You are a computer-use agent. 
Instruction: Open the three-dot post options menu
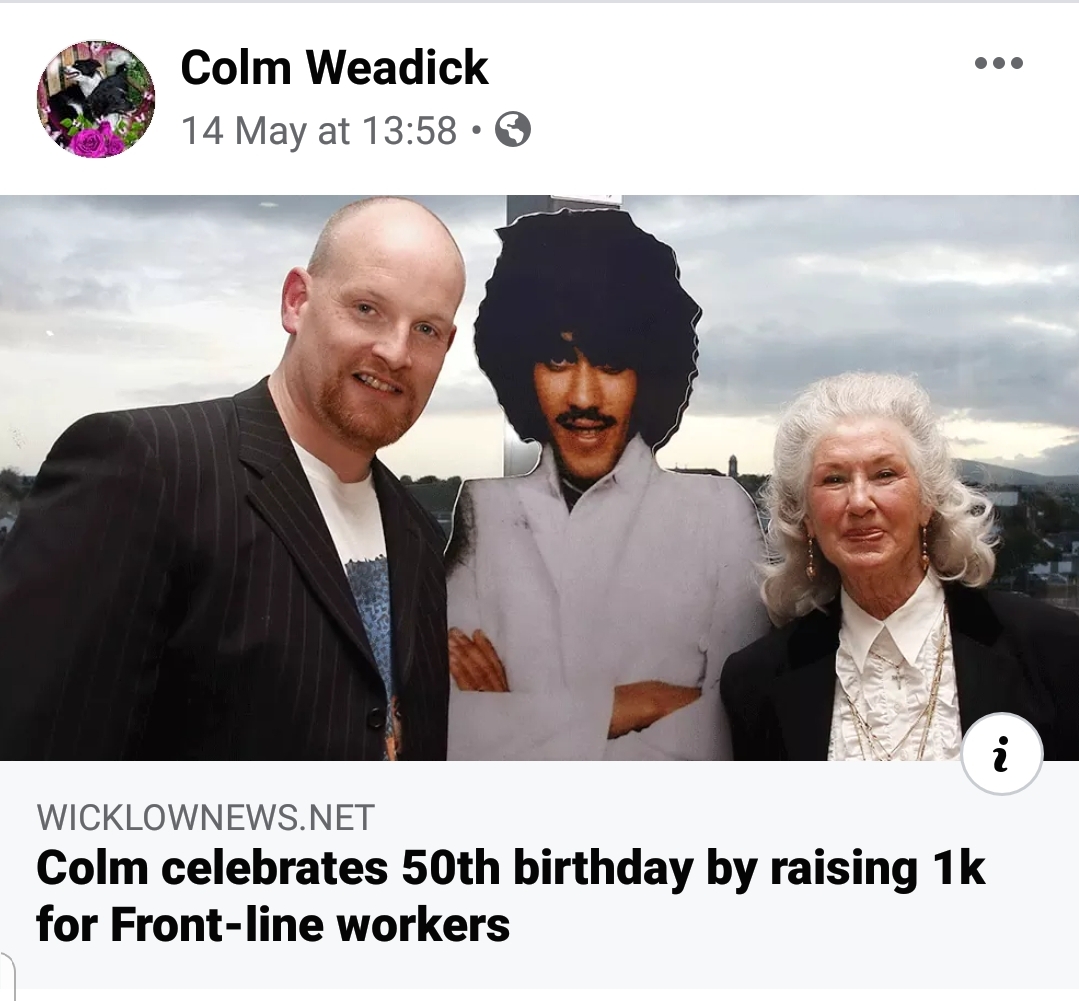[999, 63]
